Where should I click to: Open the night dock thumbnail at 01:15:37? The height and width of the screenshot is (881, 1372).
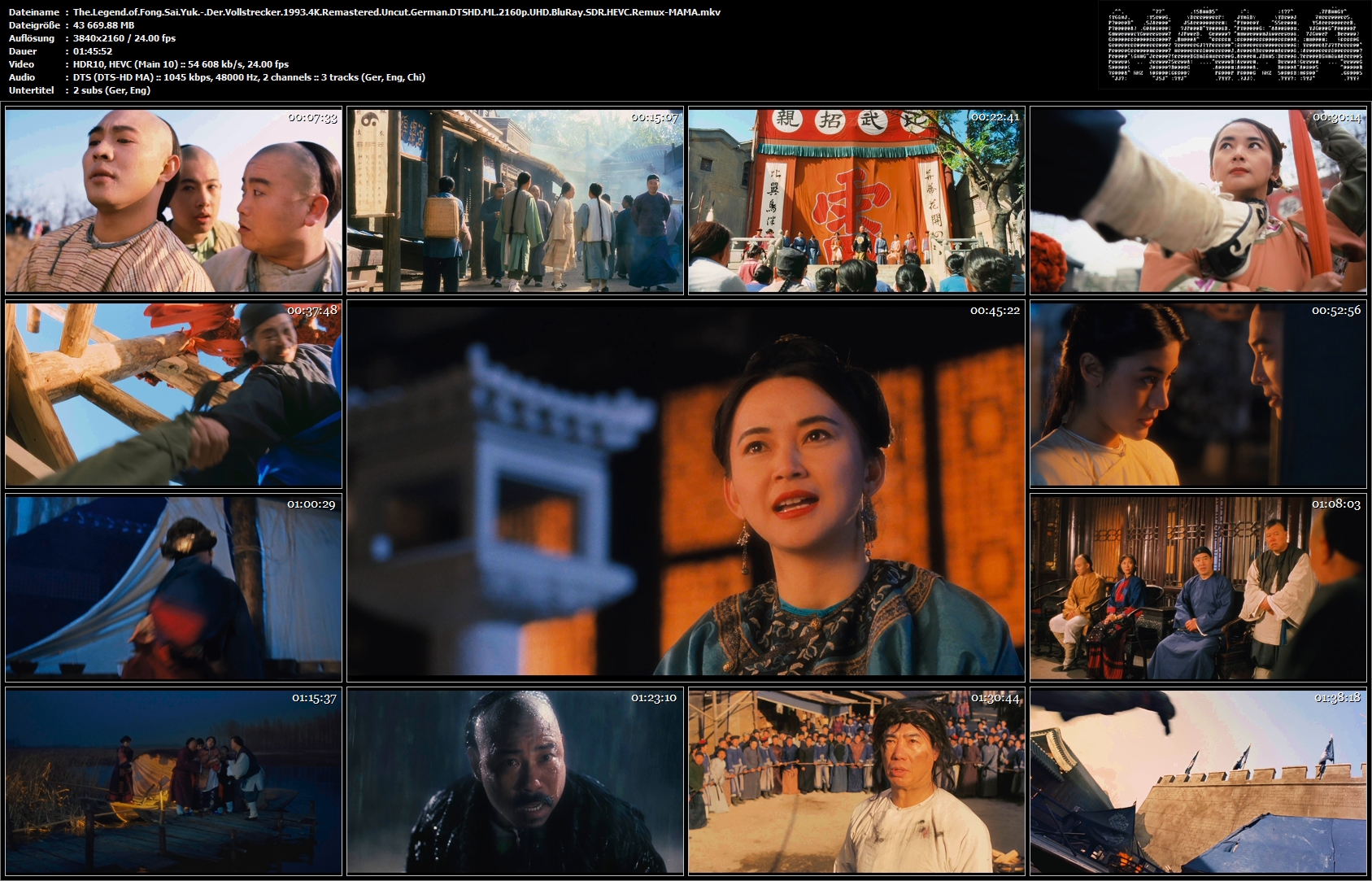tap(173, 781)
